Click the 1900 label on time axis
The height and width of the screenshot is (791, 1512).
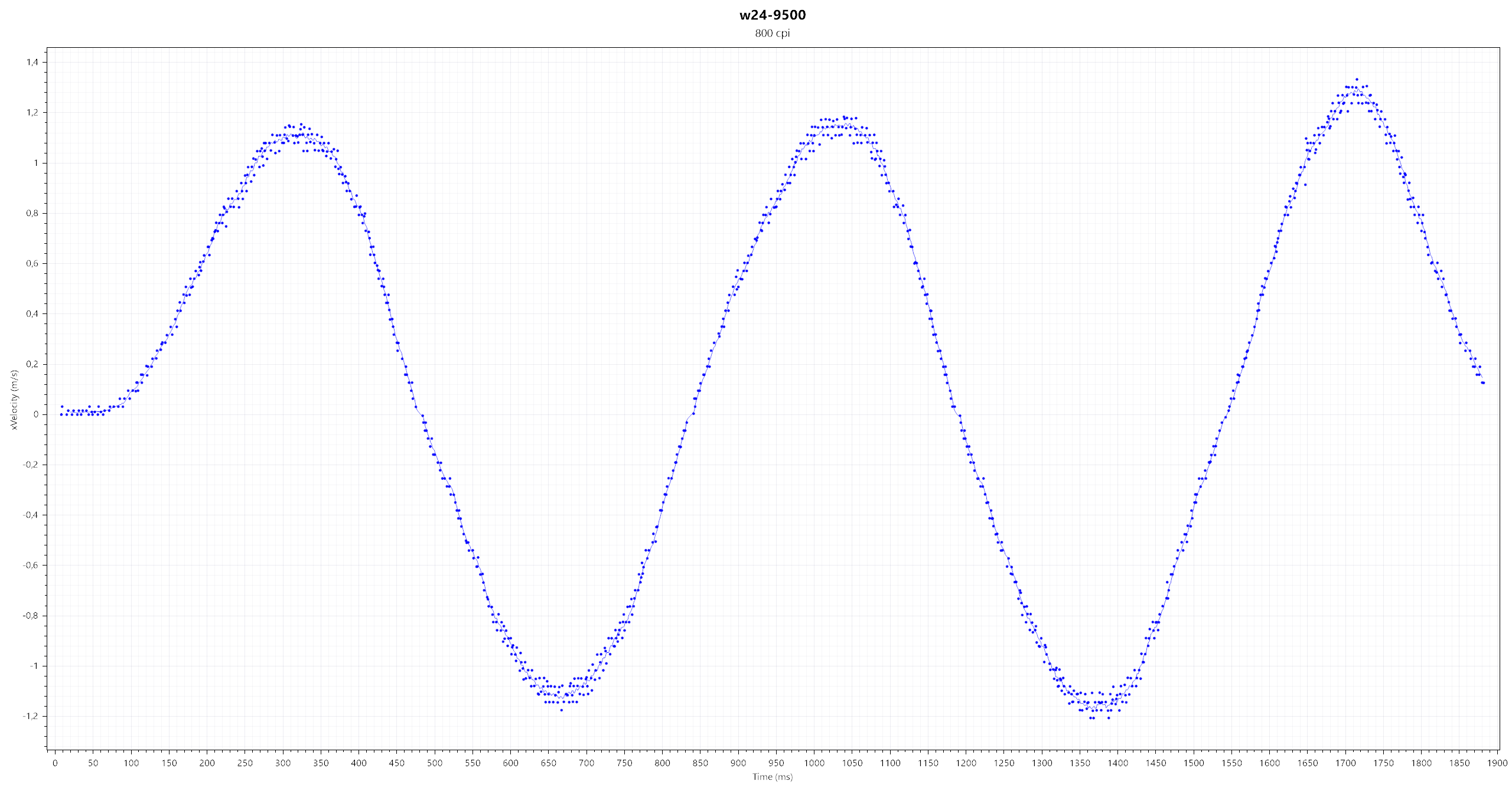[1497, 763]
